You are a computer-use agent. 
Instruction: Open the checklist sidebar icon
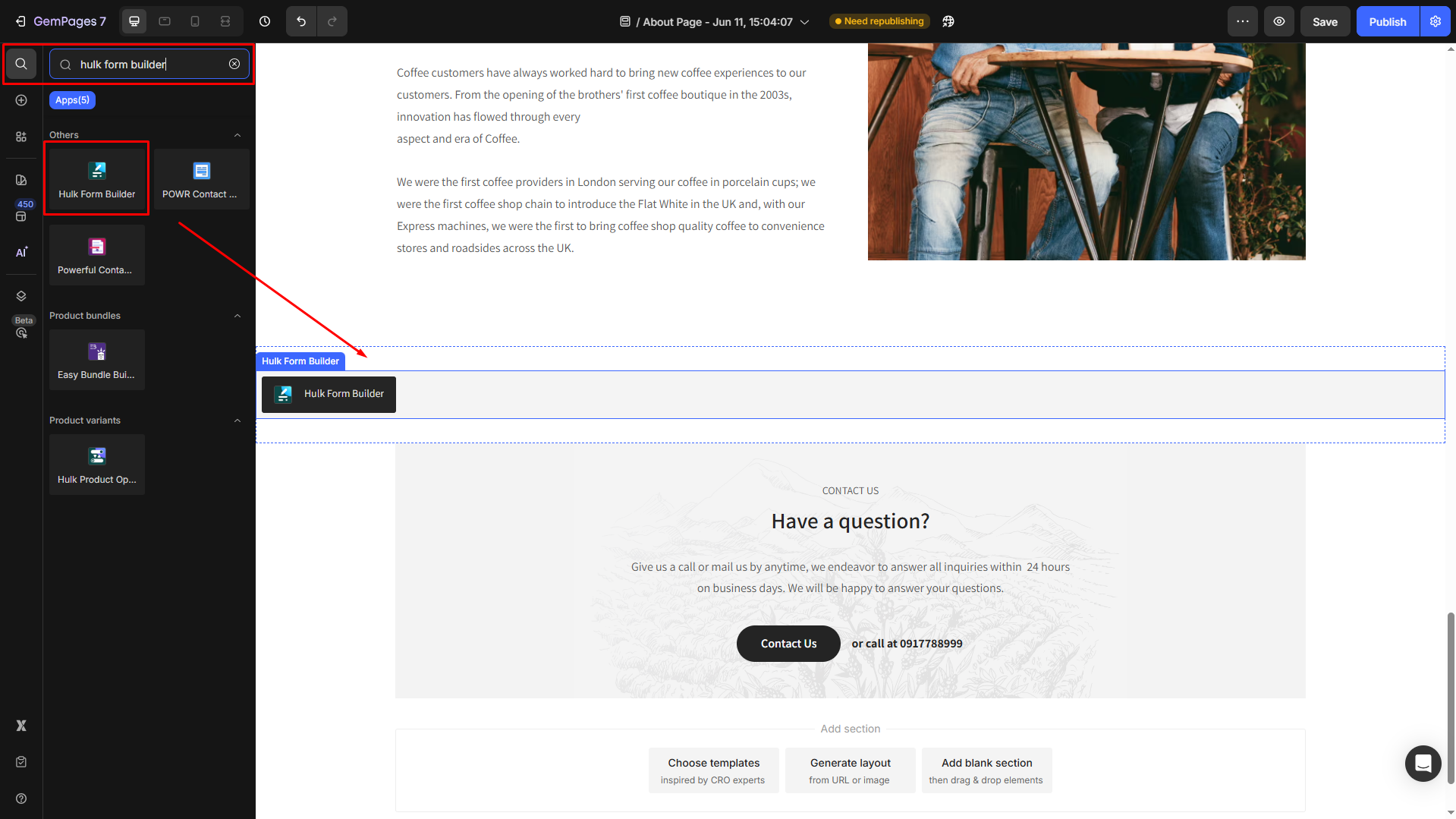(x=21, y=762)
